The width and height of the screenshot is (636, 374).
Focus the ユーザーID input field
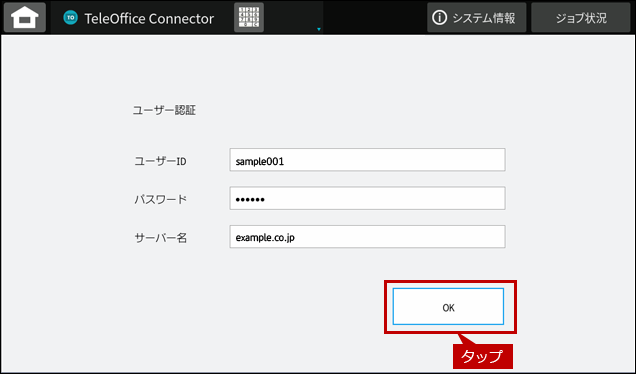[x=367, y=160]
